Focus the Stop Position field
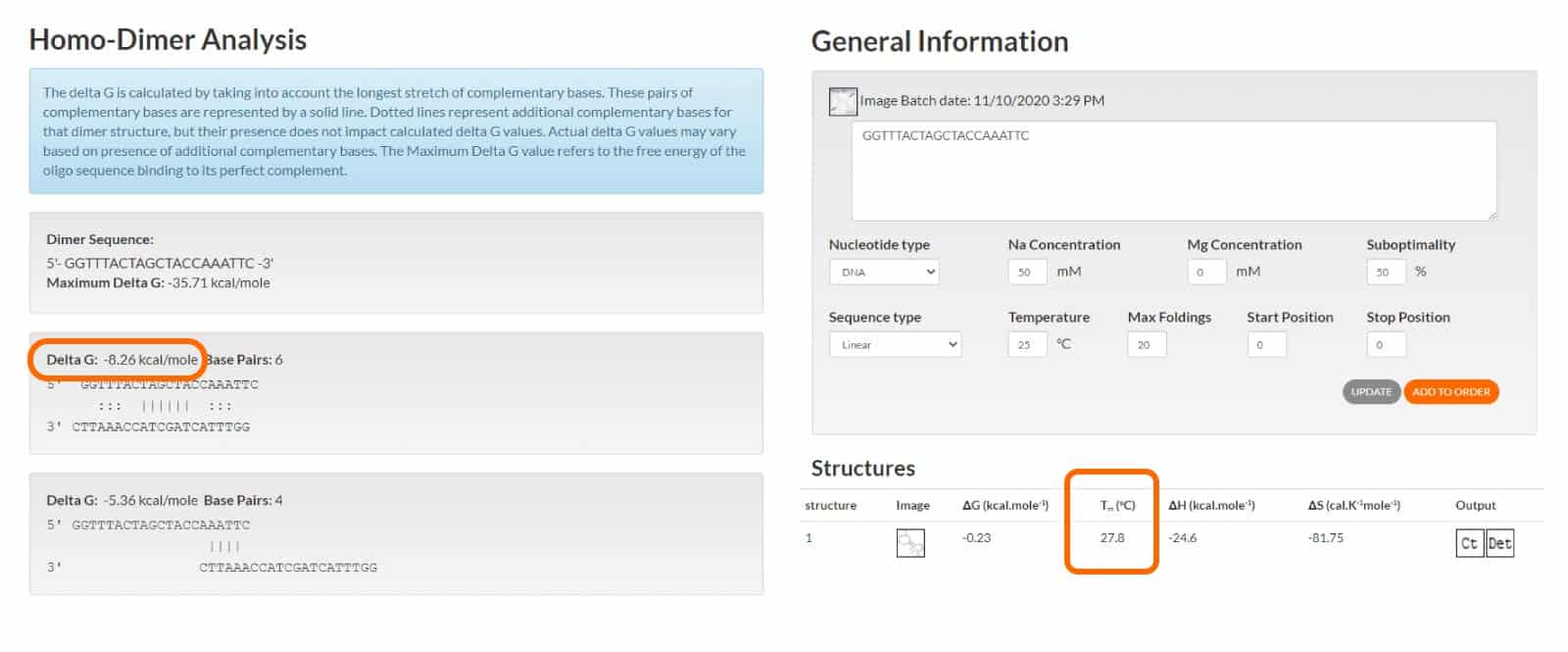The width and height of the screenshot is (1568, 652). [x=1385, y=344]
